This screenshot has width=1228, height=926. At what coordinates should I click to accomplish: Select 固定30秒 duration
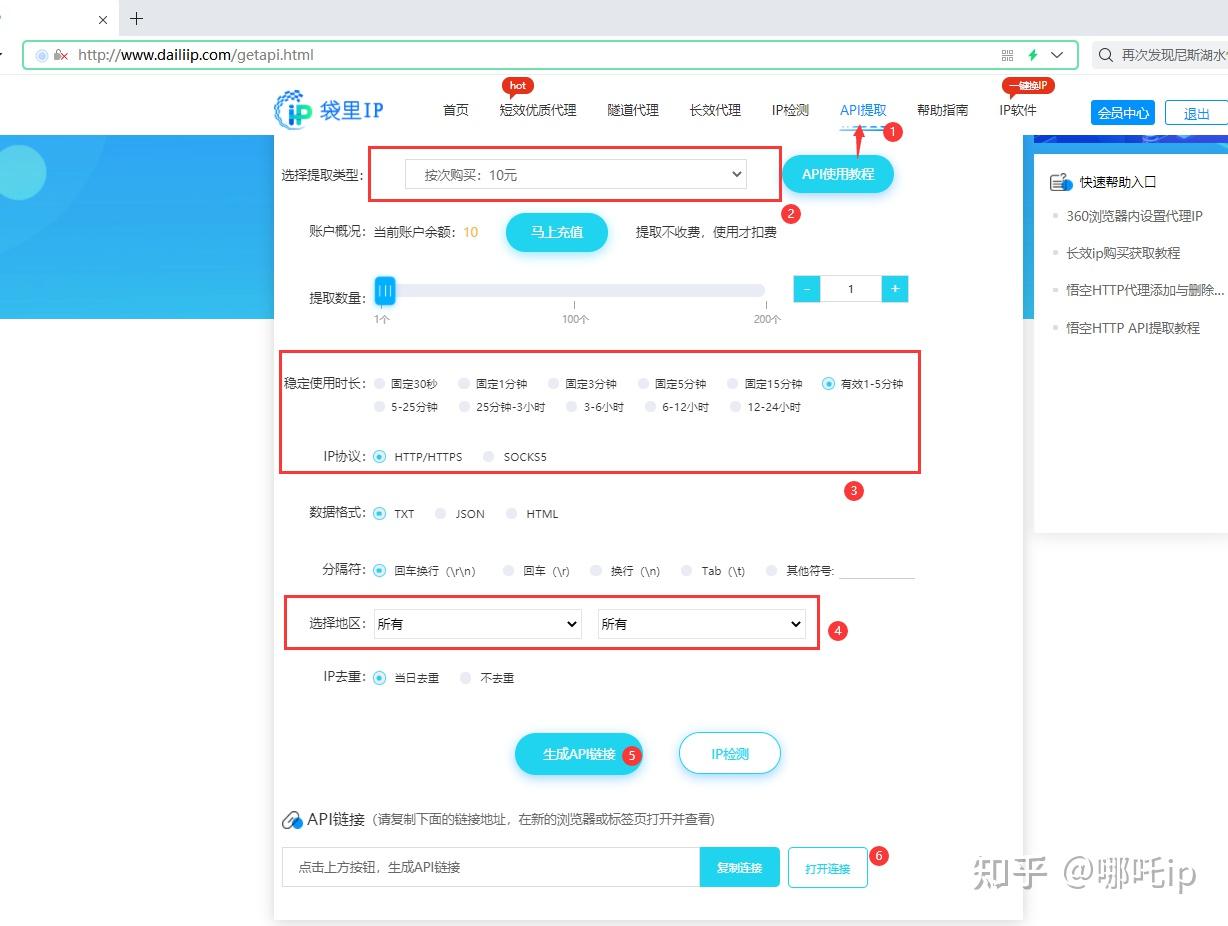380,383
